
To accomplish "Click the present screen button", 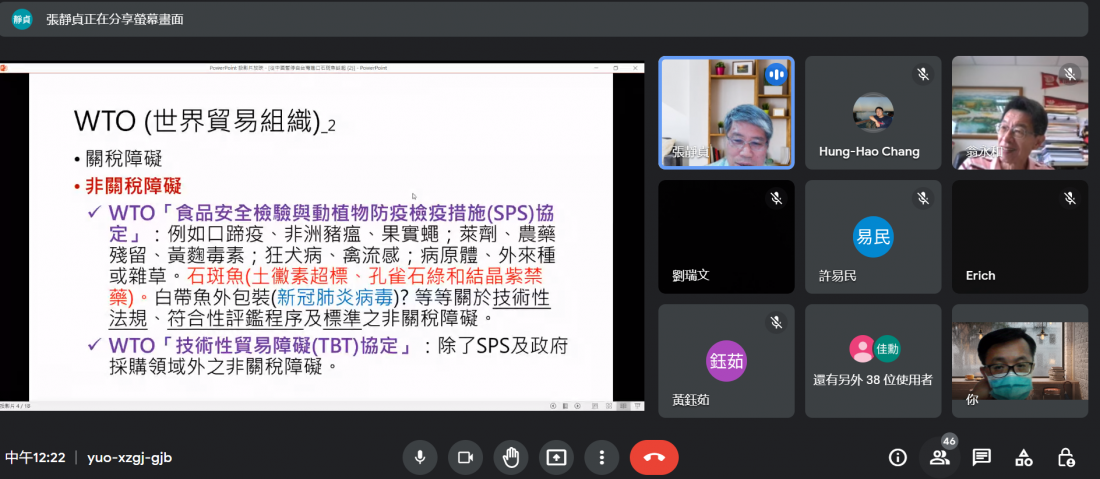I will [556, 457].
